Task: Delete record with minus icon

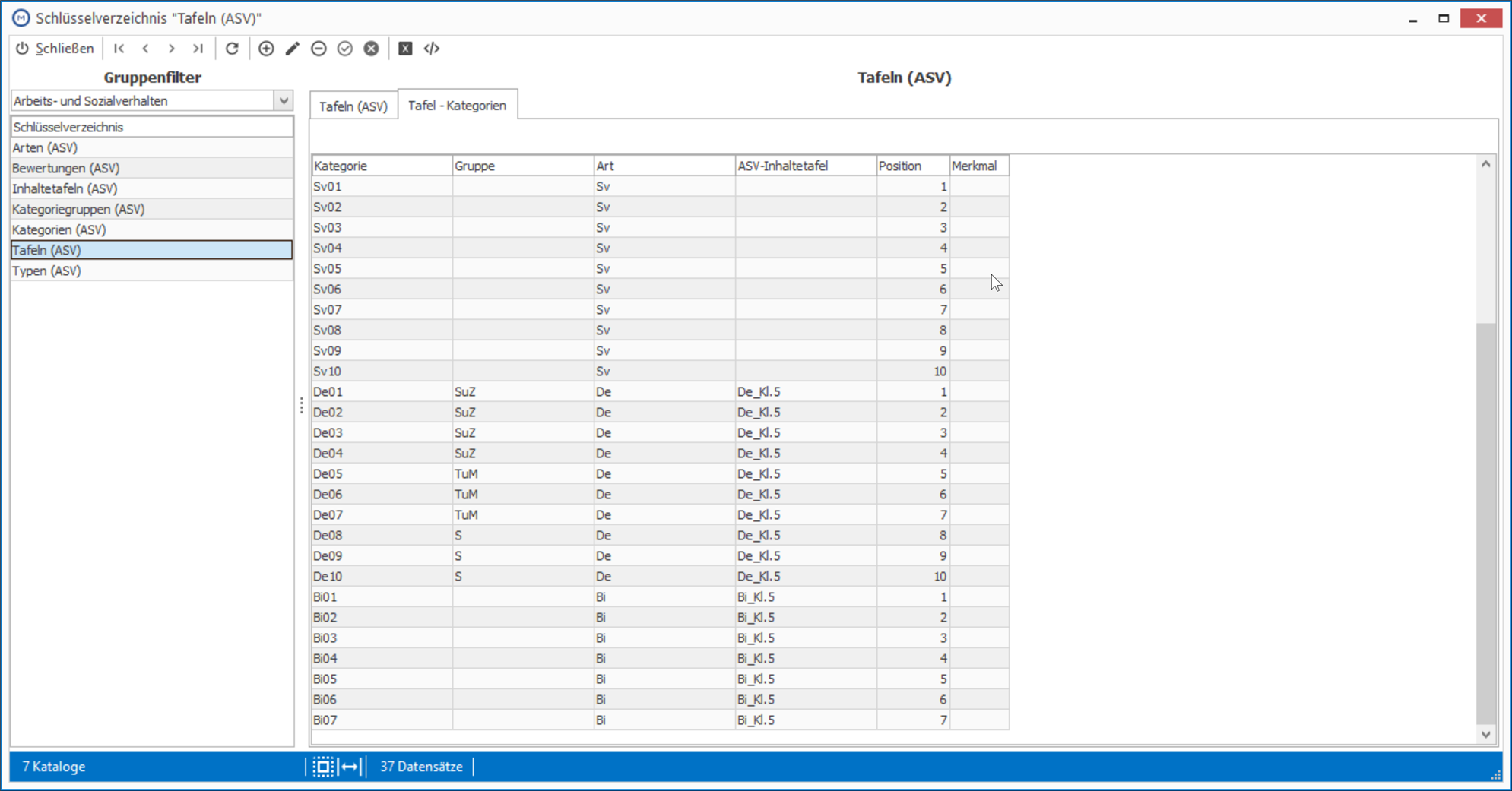Action: (319, 49)
